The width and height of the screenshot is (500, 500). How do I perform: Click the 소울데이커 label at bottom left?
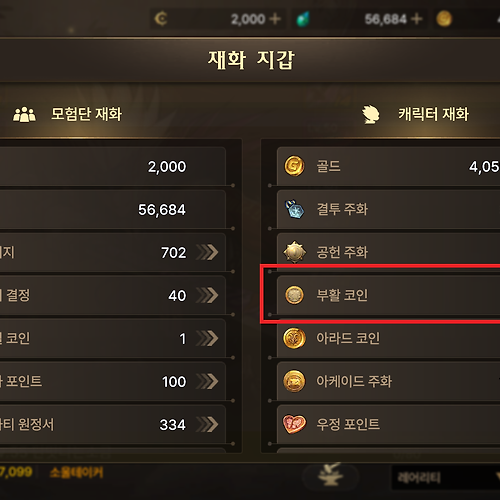pyautogui.click(x=77, y=473)
